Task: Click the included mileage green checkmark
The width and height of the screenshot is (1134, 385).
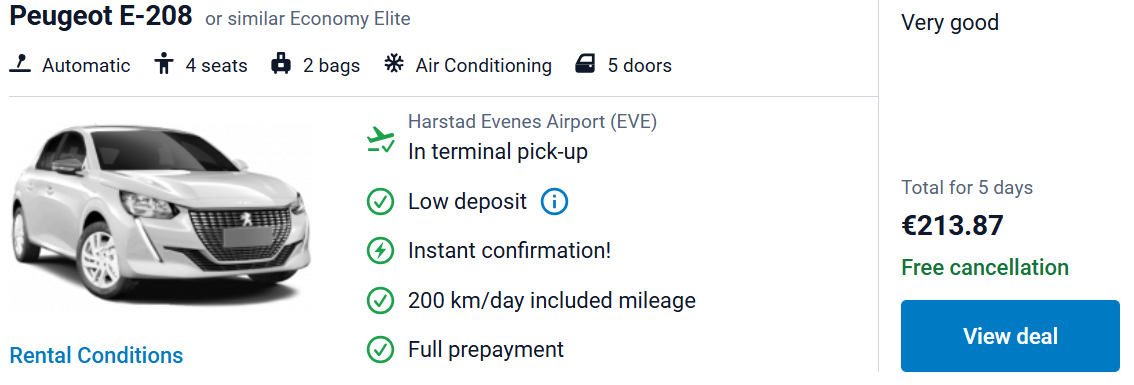Action: (x=380, y=300)
